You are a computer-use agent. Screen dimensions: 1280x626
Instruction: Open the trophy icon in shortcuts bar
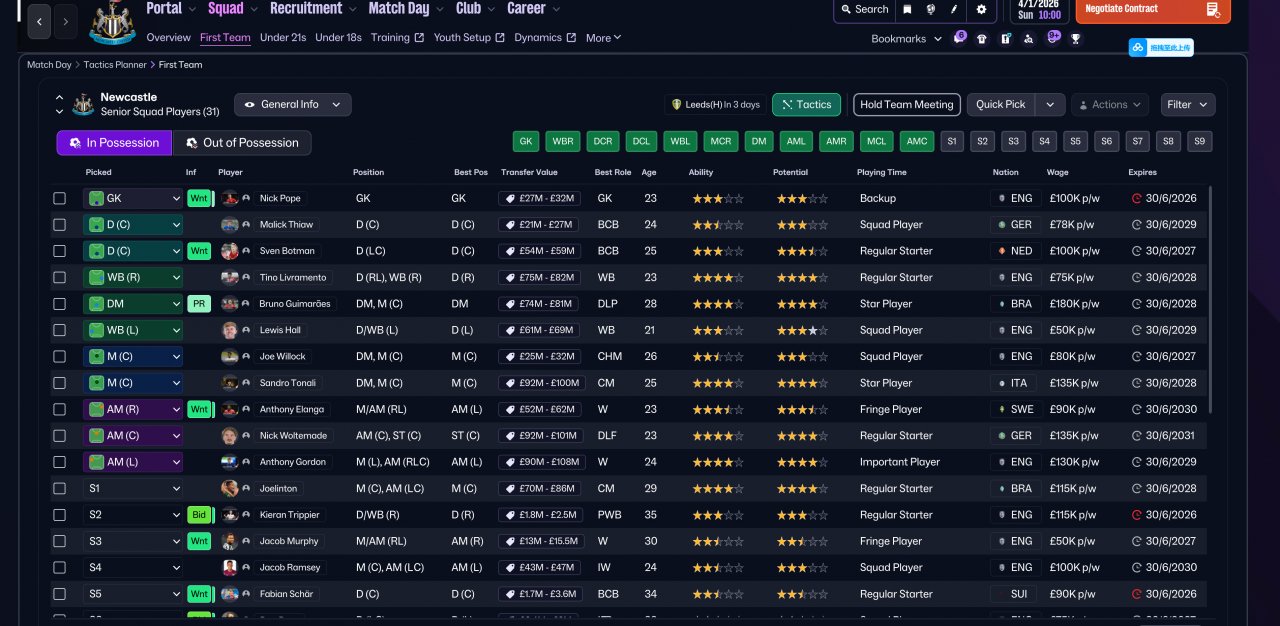pyautogui.click(x=1076, y=38)
